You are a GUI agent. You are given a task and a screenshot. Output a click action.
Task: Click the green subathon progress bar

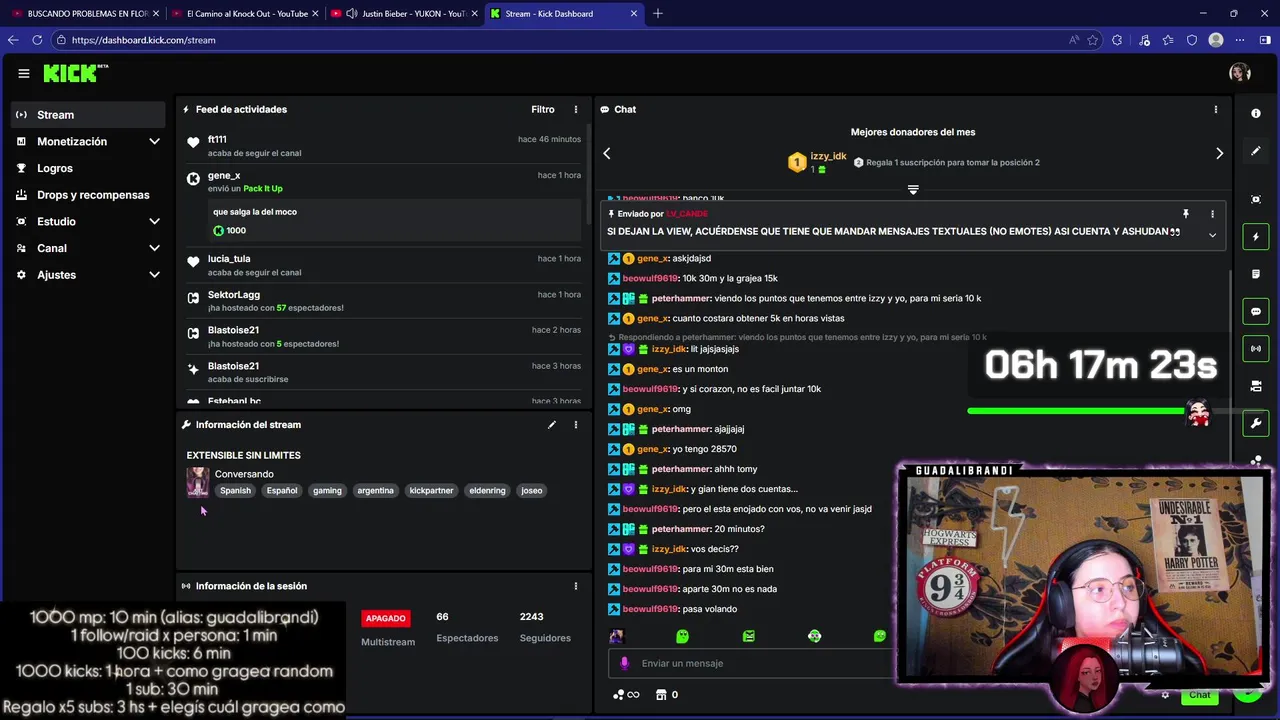(1076, 410)
